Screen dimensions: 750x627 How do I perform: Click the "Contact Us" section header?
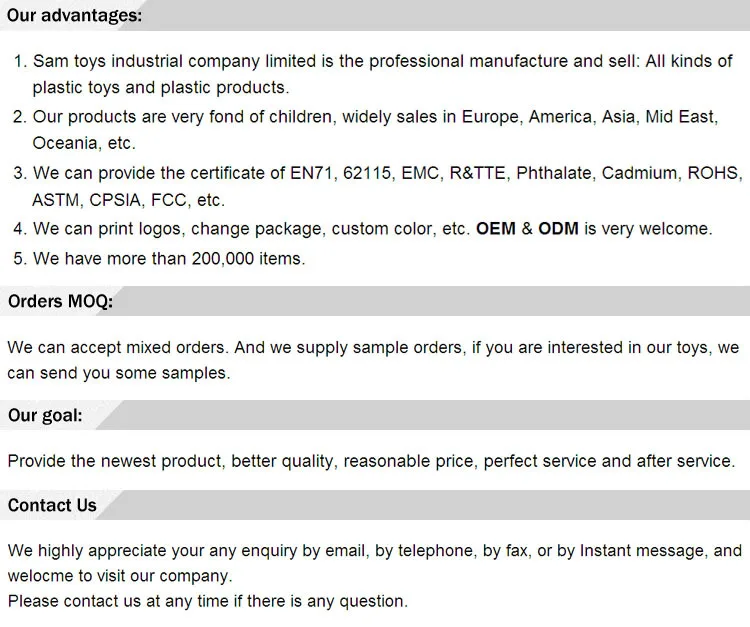[x=52, y=505]
